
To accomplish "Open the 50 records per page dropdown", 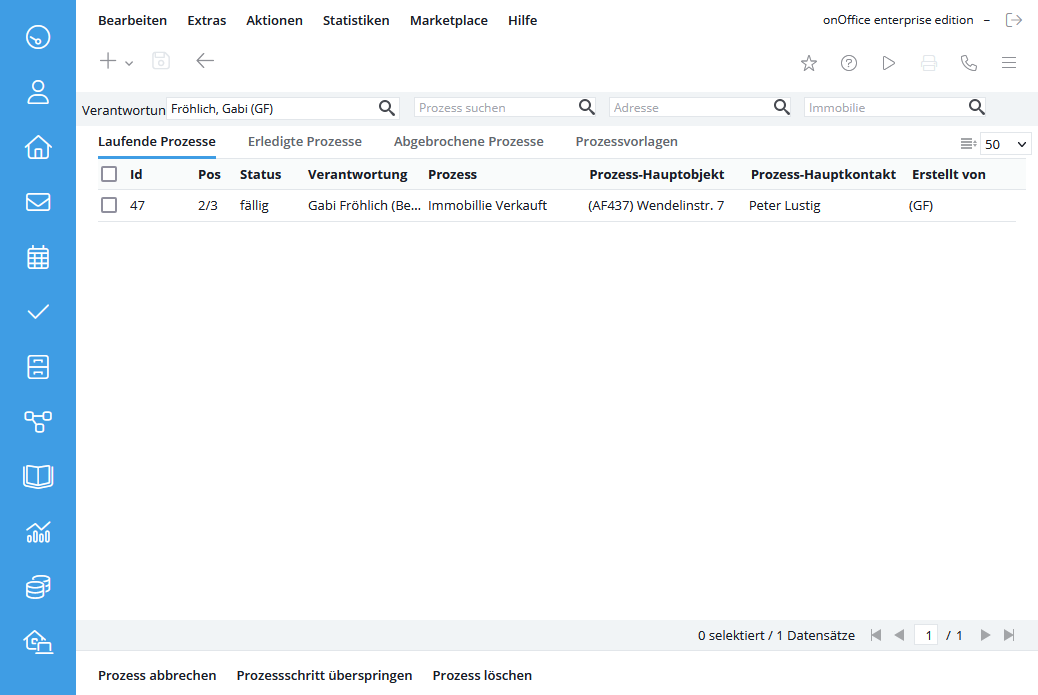I will (x=1005, y=144).
